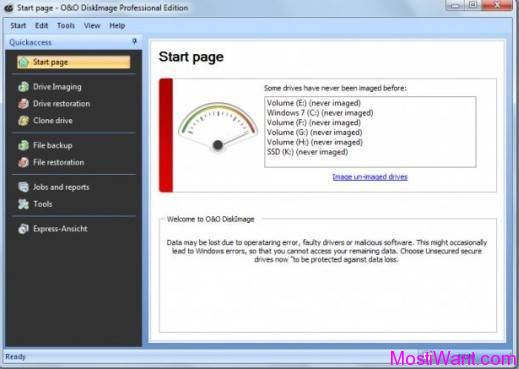Select Volume (H:) (never imaged) entry
The image size is (519, 369).
coord(315,142)
